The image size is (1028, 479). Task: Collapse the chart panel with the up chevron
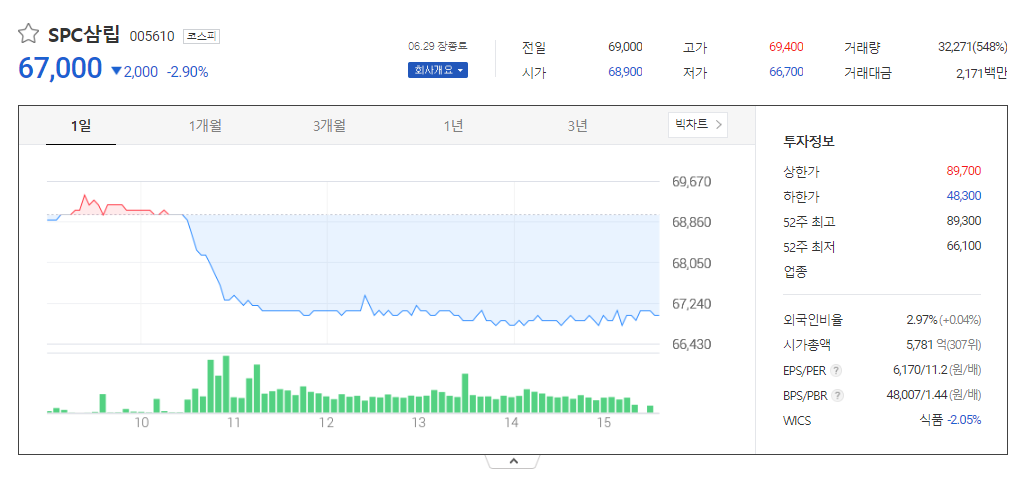[513, 462]
